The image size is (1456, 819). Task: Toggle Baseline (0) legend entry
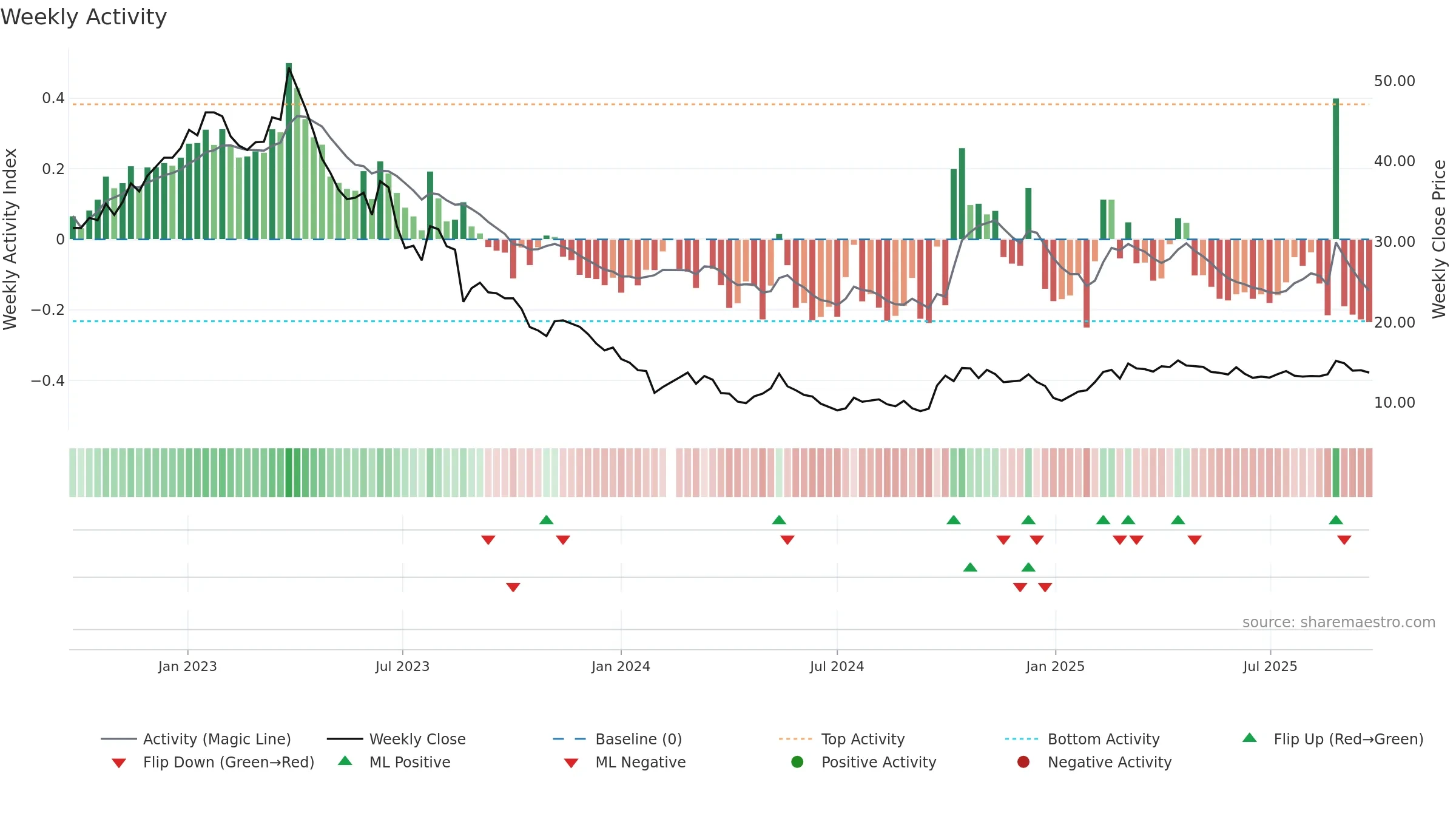click(x=618, y=739)
